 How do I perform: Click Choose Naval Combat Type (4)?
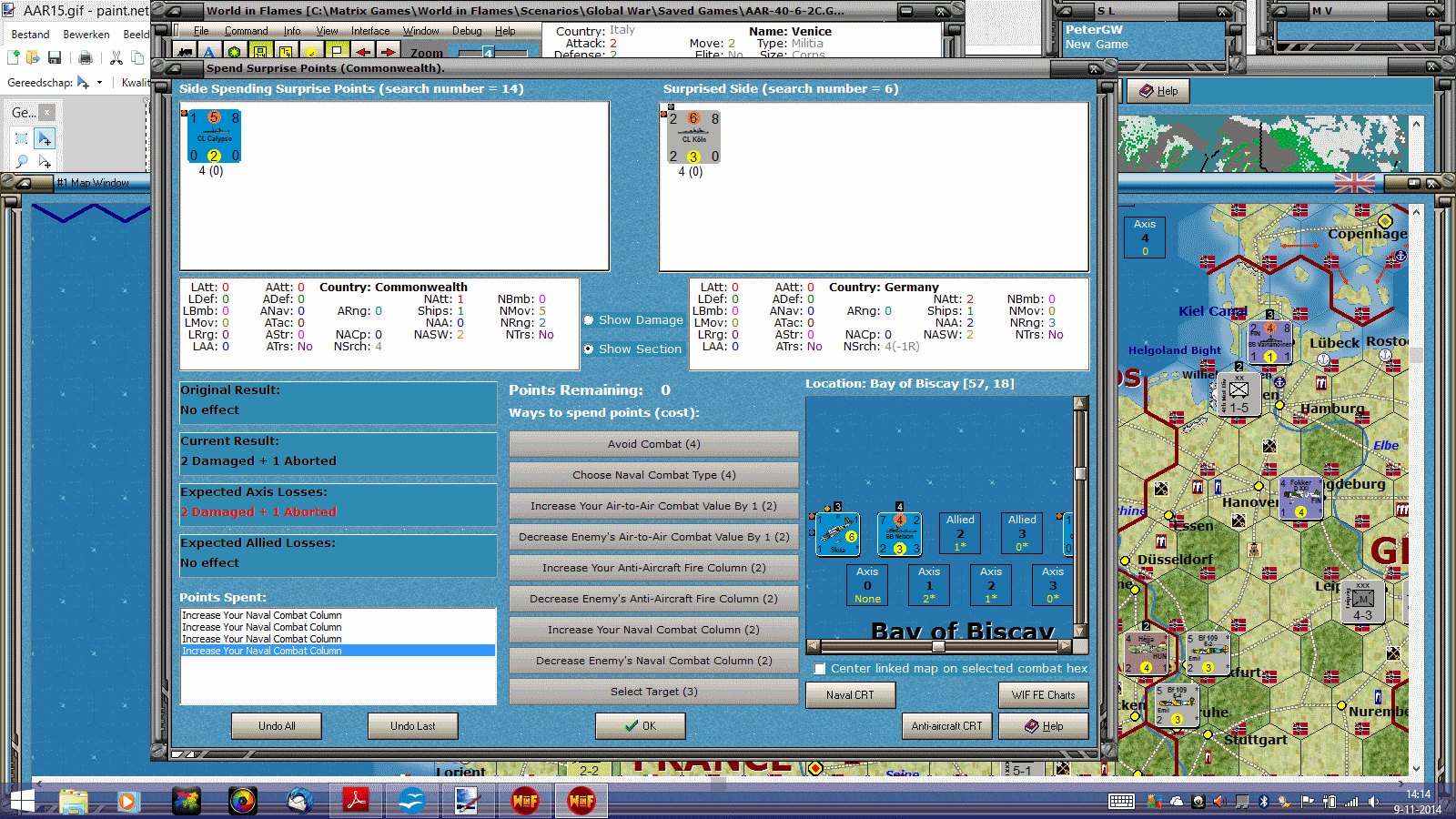654,475
